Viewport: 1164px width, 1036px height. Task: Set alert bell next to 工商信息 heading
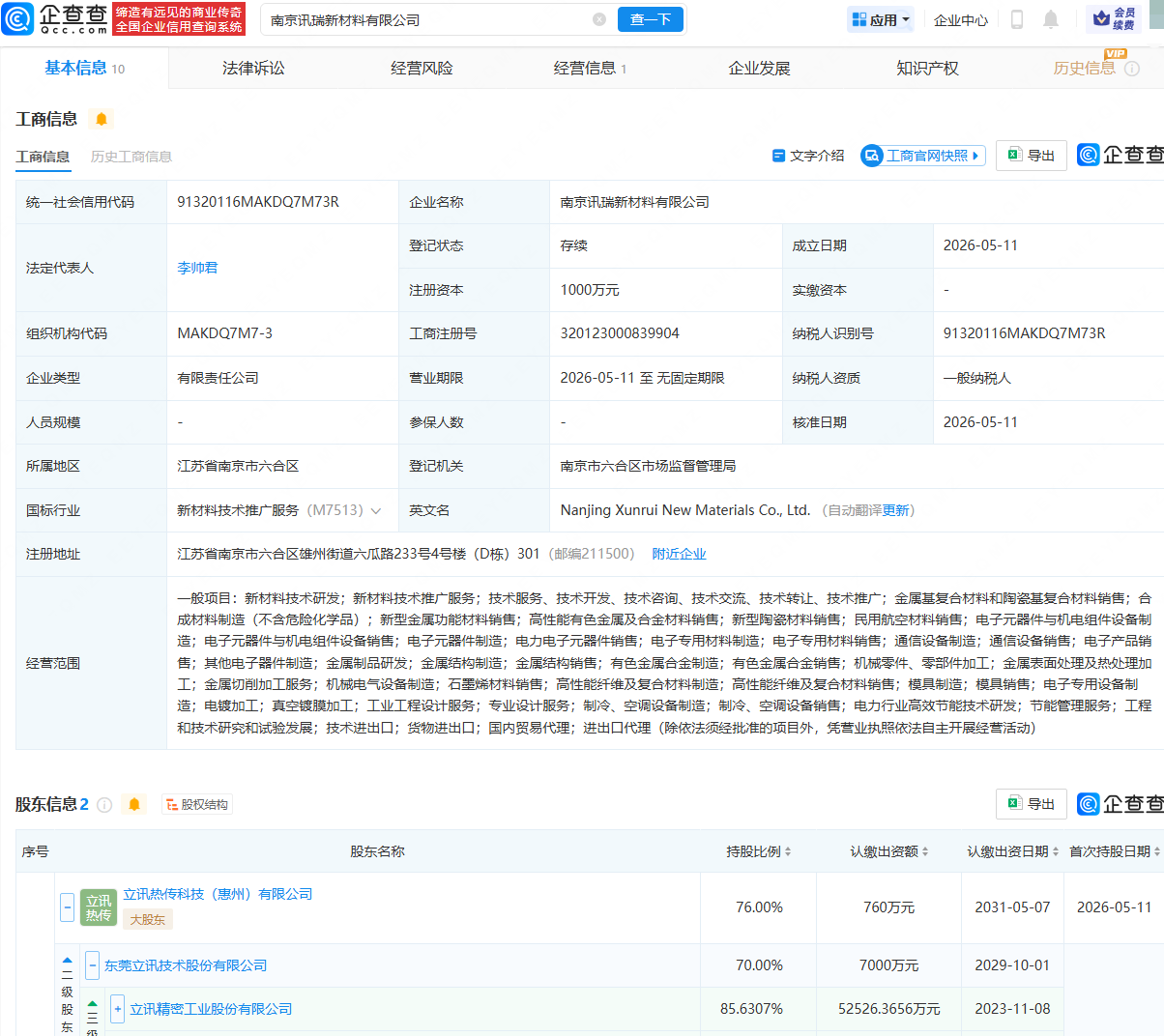point(102,119)
